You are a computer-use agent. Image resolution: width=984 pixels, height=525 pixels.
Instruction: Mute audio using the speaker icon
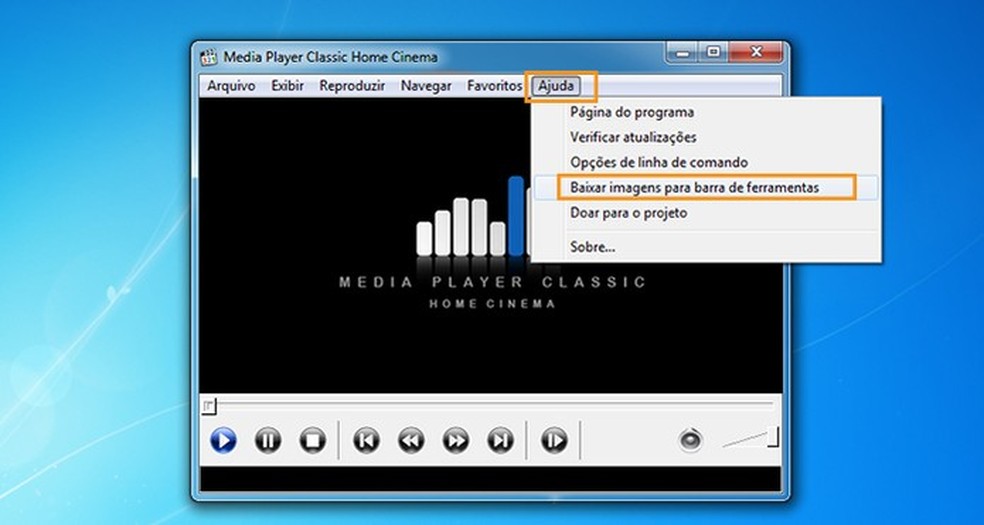click(690, 440)
